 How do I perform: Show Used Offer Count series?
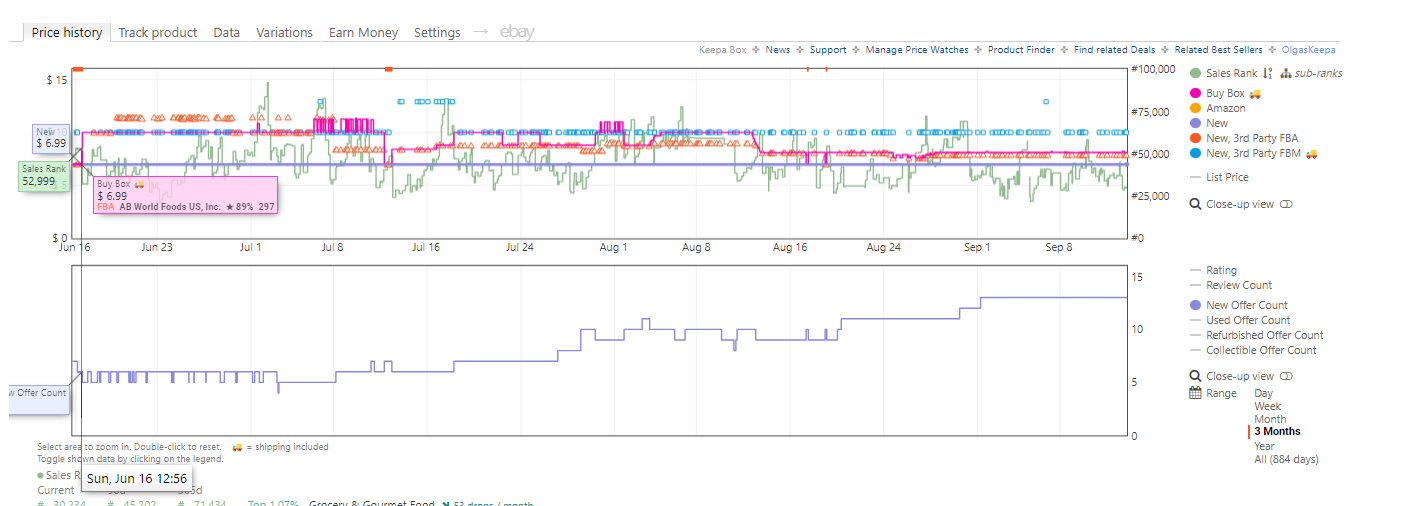tap(1248, 320)
